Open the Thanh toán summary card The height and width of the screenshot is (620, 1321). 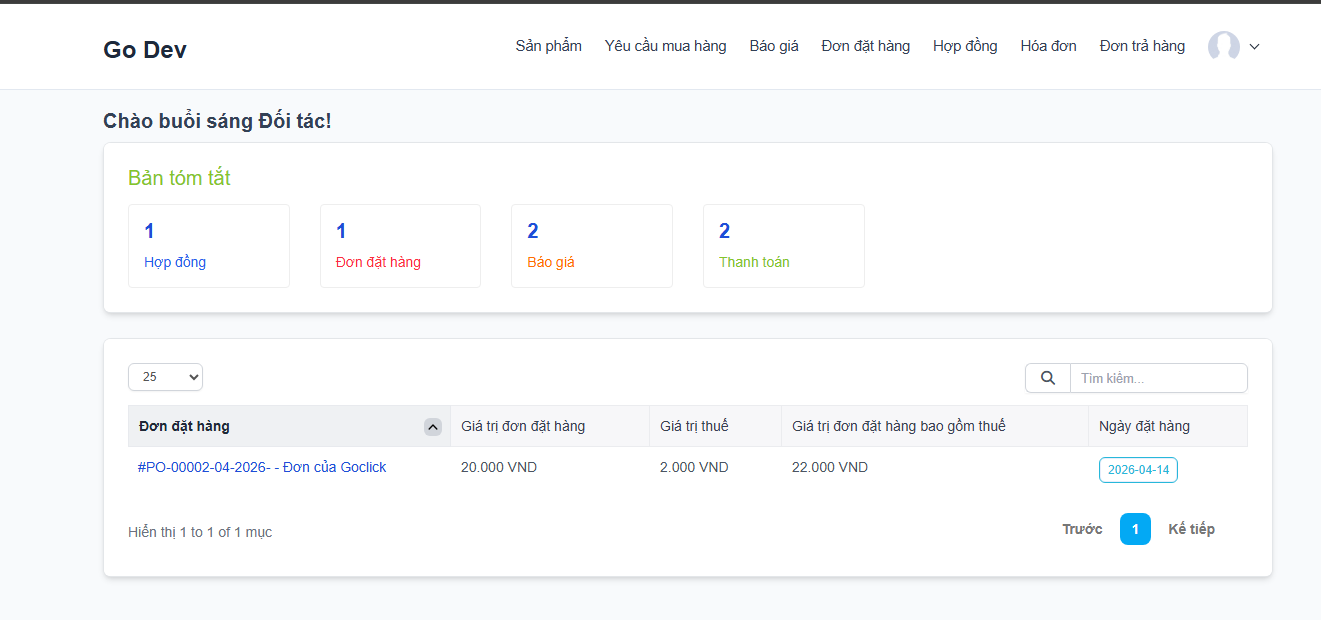point(783,246)
